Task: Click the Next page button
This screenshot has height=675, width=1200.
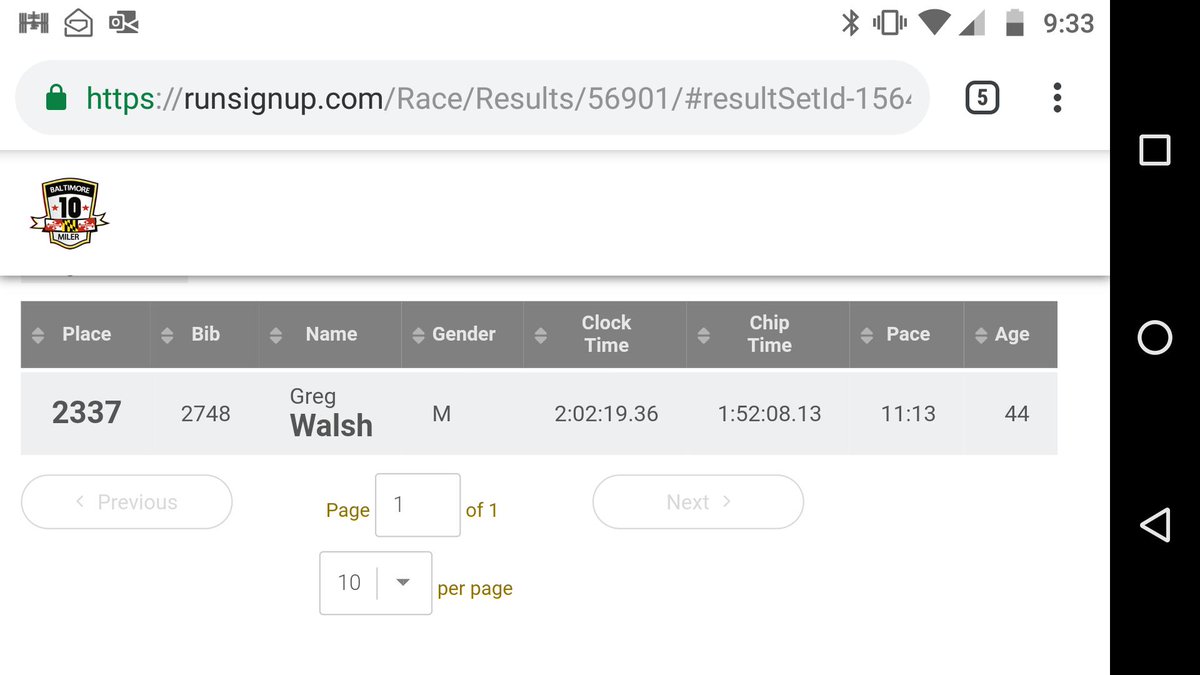Action: click(x=698, y=502)
